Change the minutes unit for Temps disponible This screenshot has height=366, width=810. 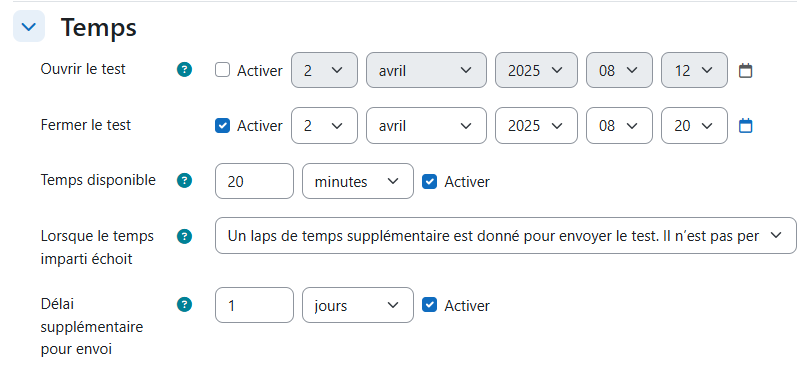[357, 181]
